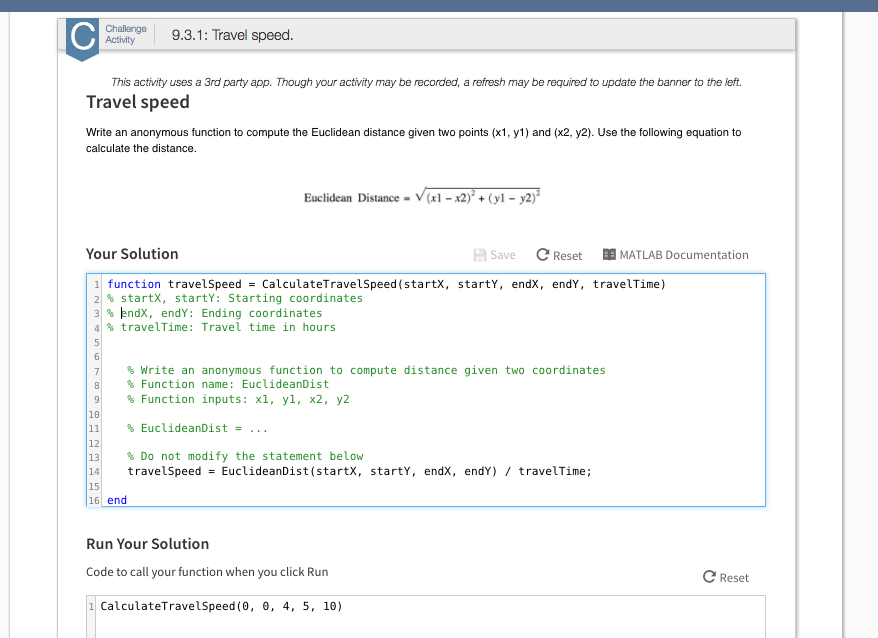Click the italic 3rd party app notice
Image resolution: width=878 pixels, height=638 pixels.
coord(426,82)
